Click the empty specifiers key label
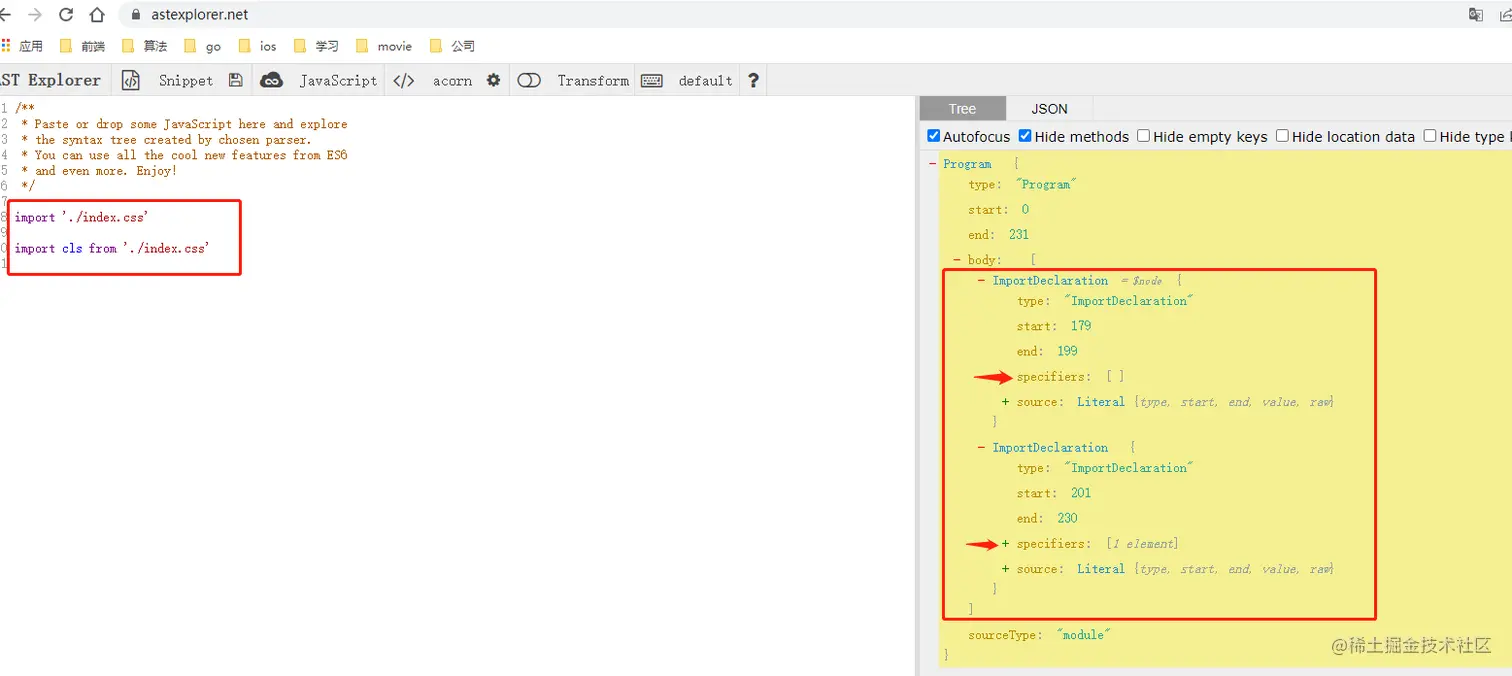Screen dimensions: 1512x676 pos(1053,377)
